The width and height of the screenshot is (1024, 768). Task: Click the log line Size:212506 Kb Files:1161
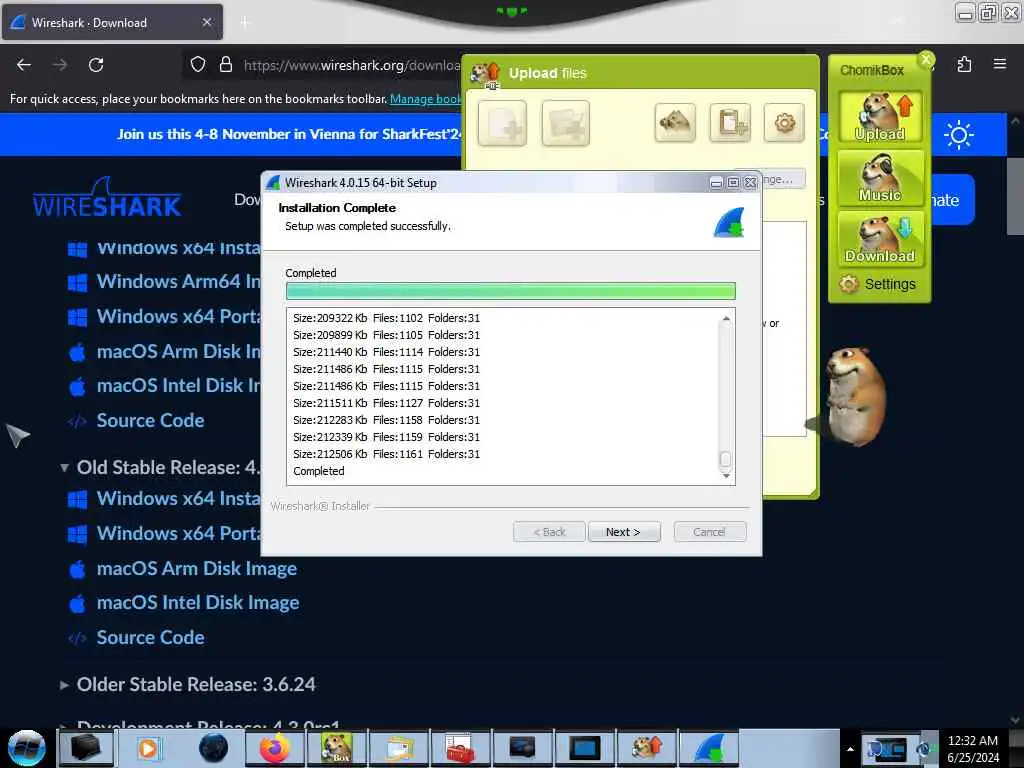[387, 455]
